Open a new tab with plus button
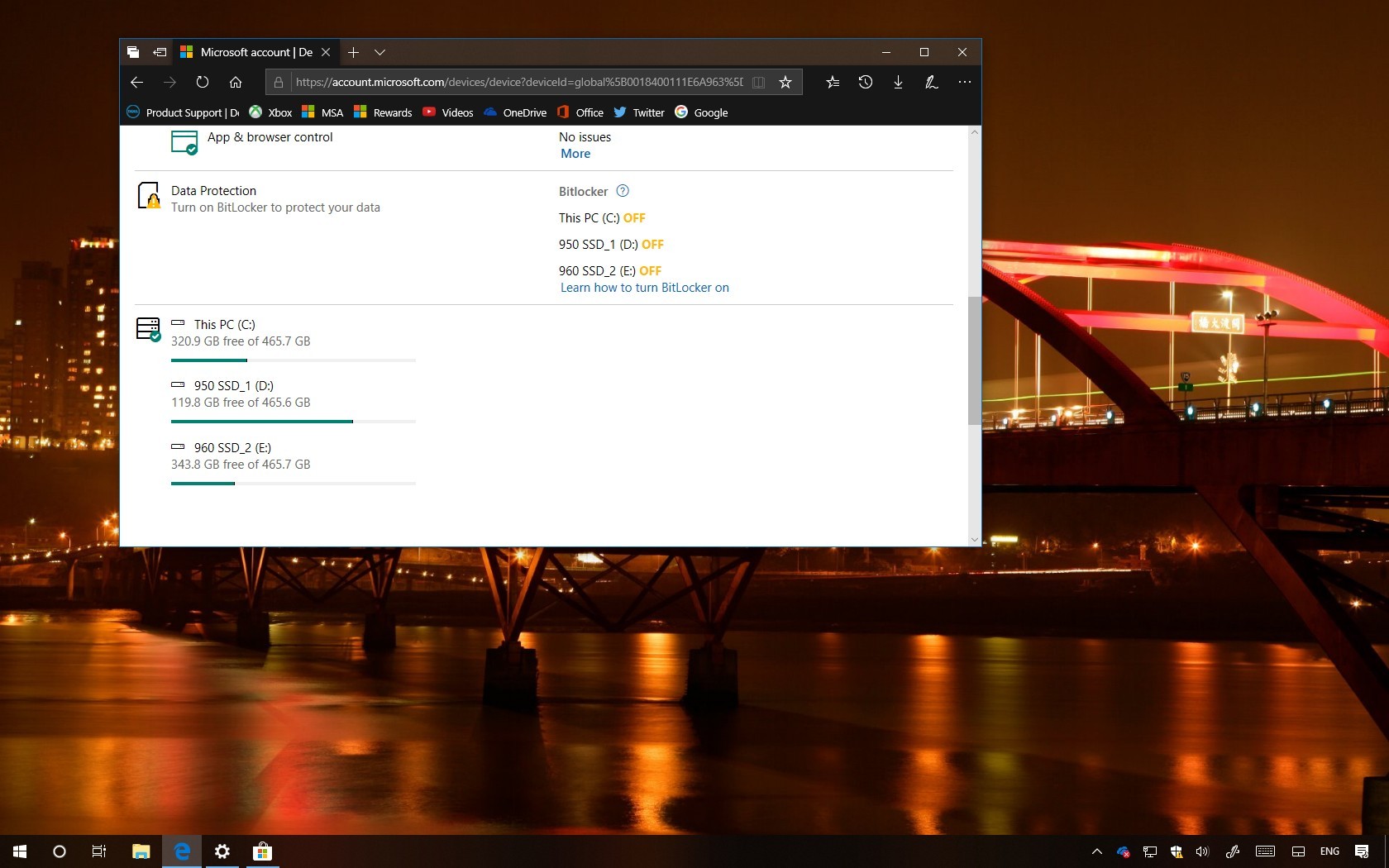Screen dimensions: 1389x868 pyautogui.click(x=353, y=52)
